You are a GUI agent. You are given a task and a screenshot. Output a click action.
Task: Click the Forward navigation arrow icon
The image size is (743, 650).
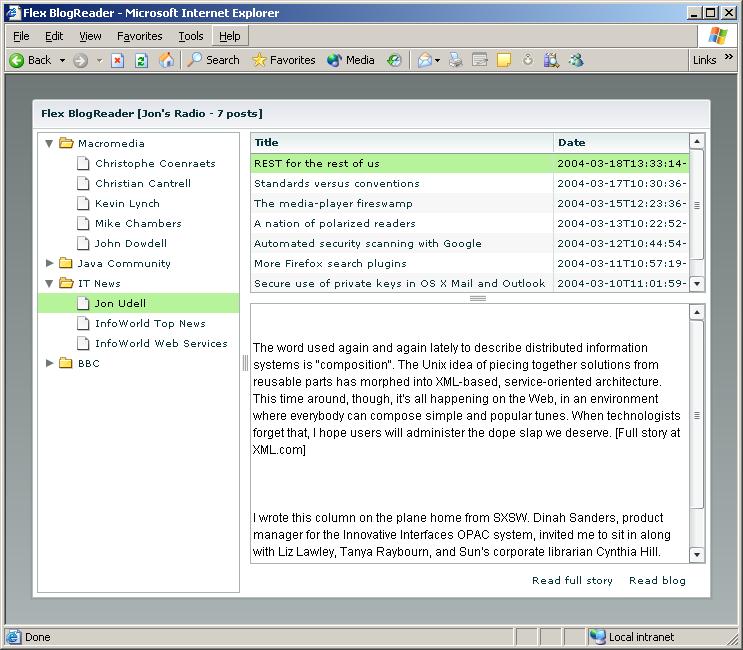81,60
